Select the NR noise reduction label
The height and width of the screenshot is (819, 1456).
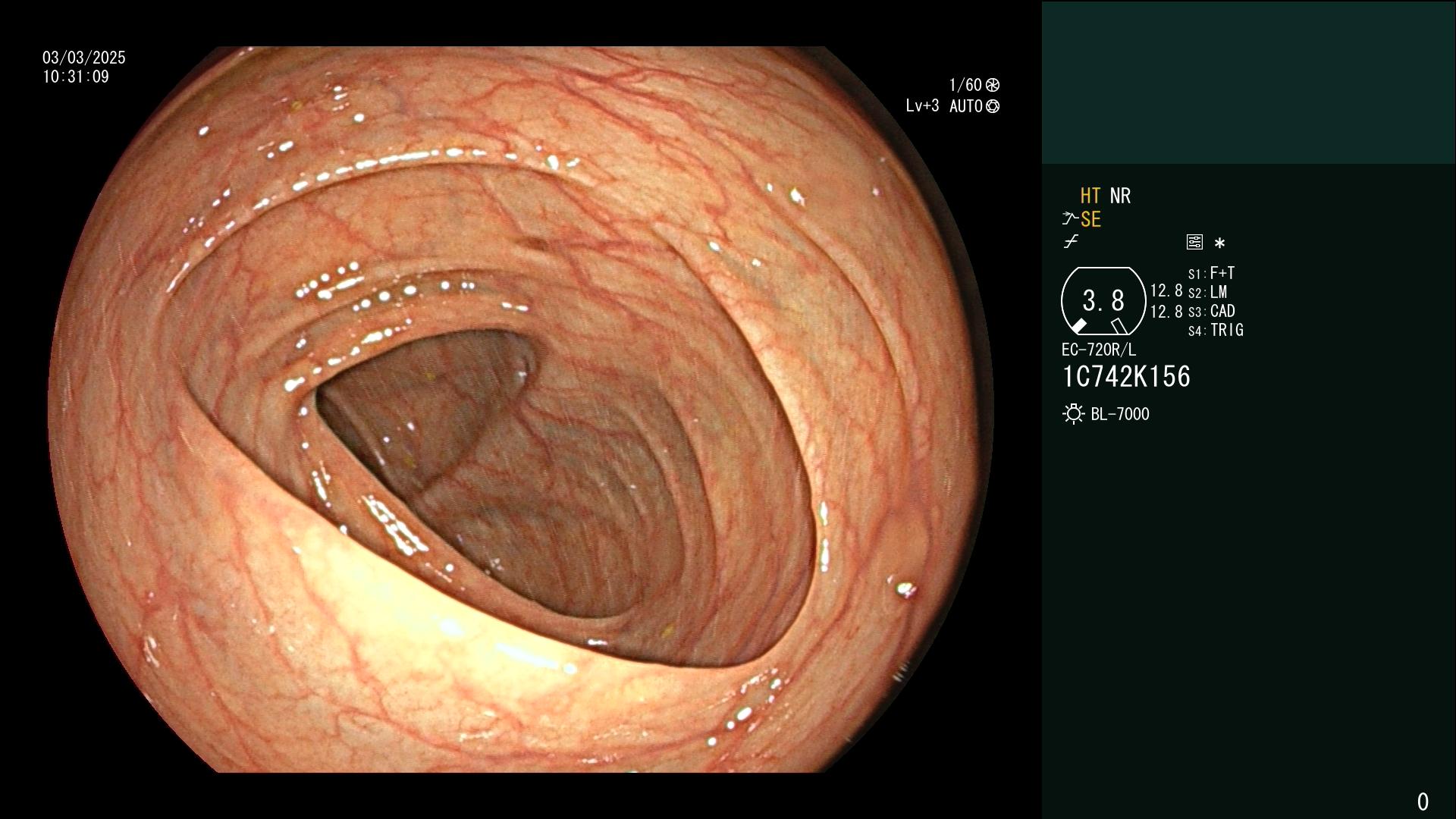click(1121, 196)
